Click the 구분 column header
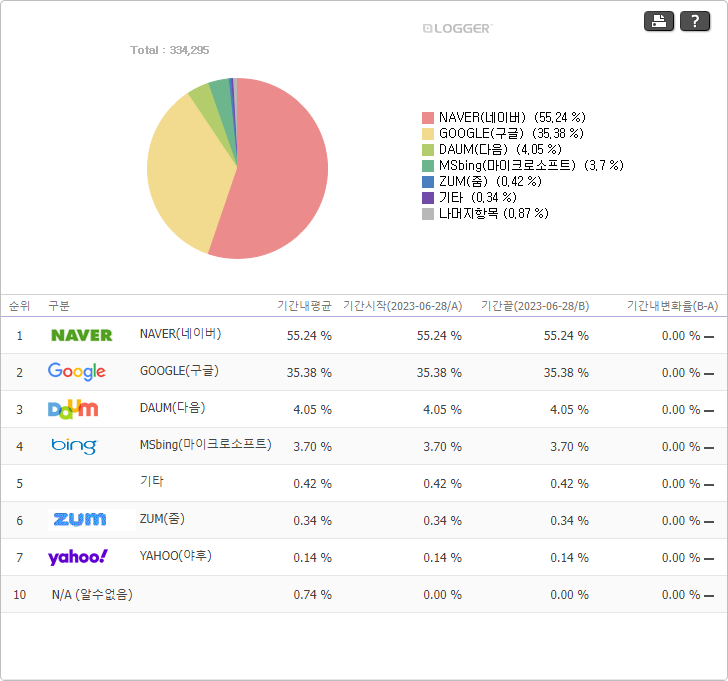Viewport: 728px width, 681px height. pos(59,306)
